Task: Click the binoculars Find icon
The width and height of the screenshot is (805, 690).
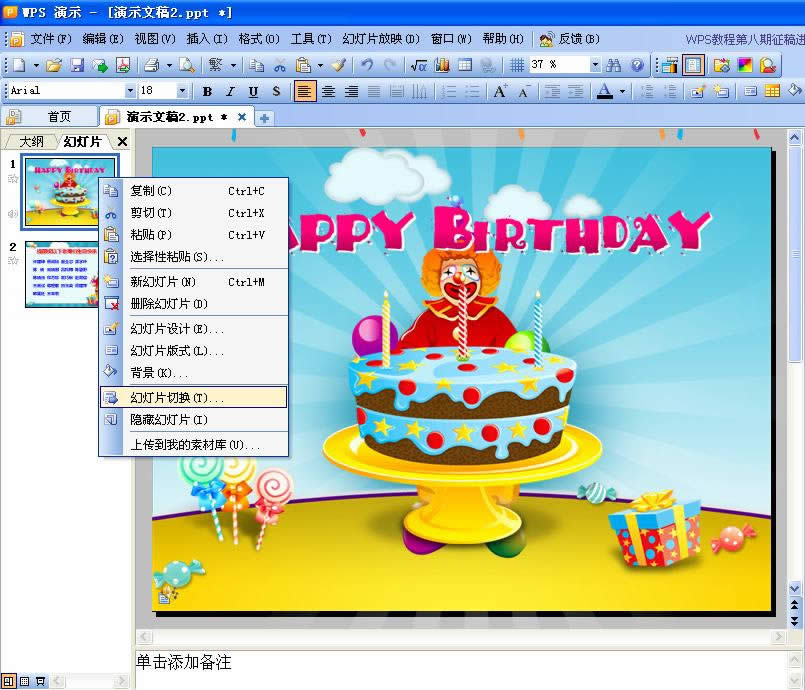Action: [613, 65]
